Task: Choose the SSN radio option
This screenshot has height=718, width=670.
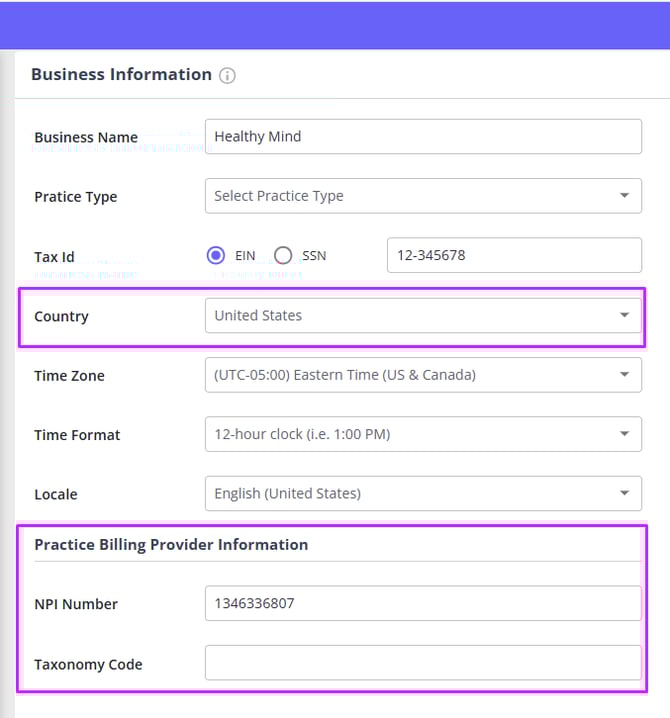Action: [283, 255]
